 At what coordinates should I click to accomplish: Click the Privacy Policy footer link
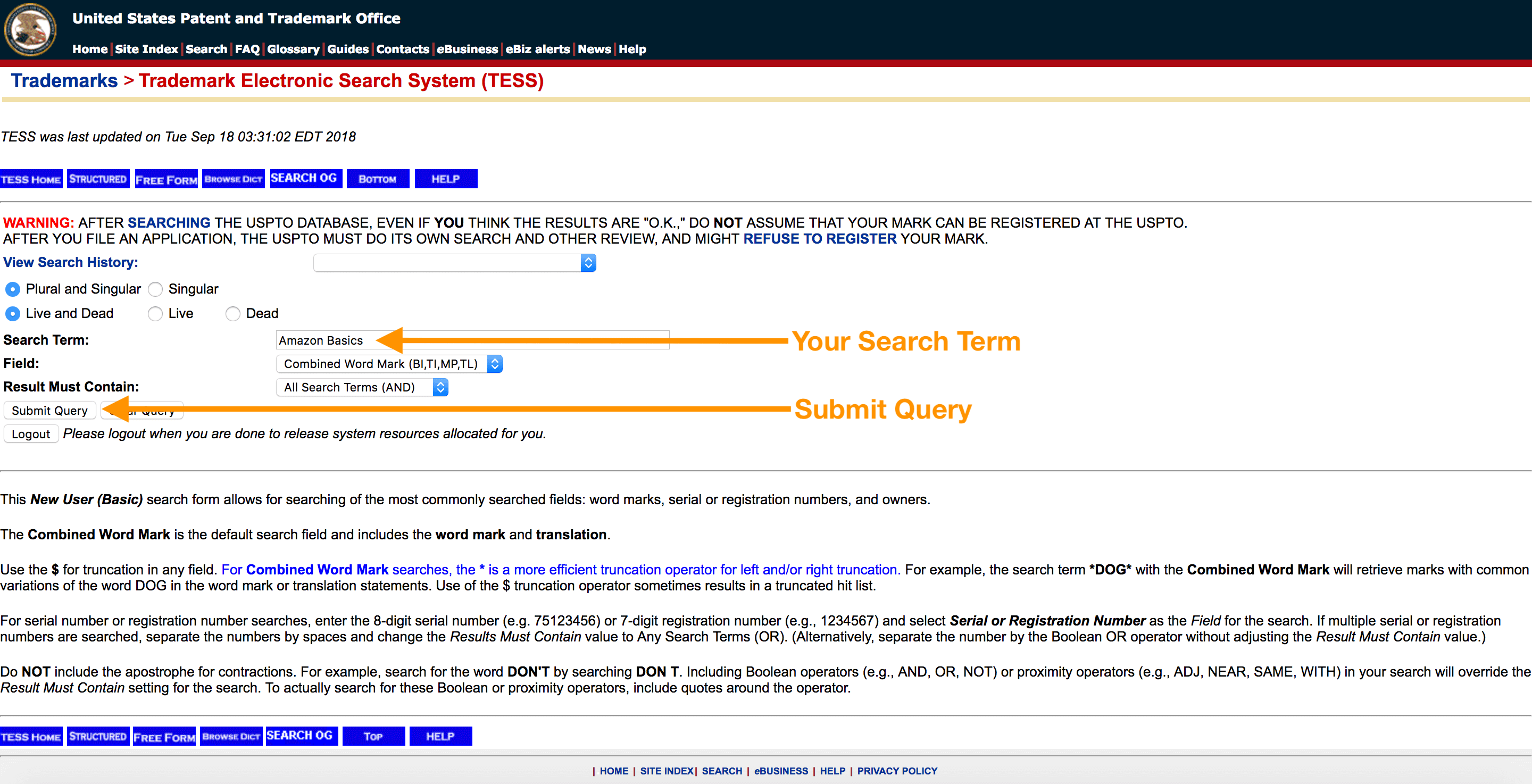pyautogui.click(x=896, y=772)
